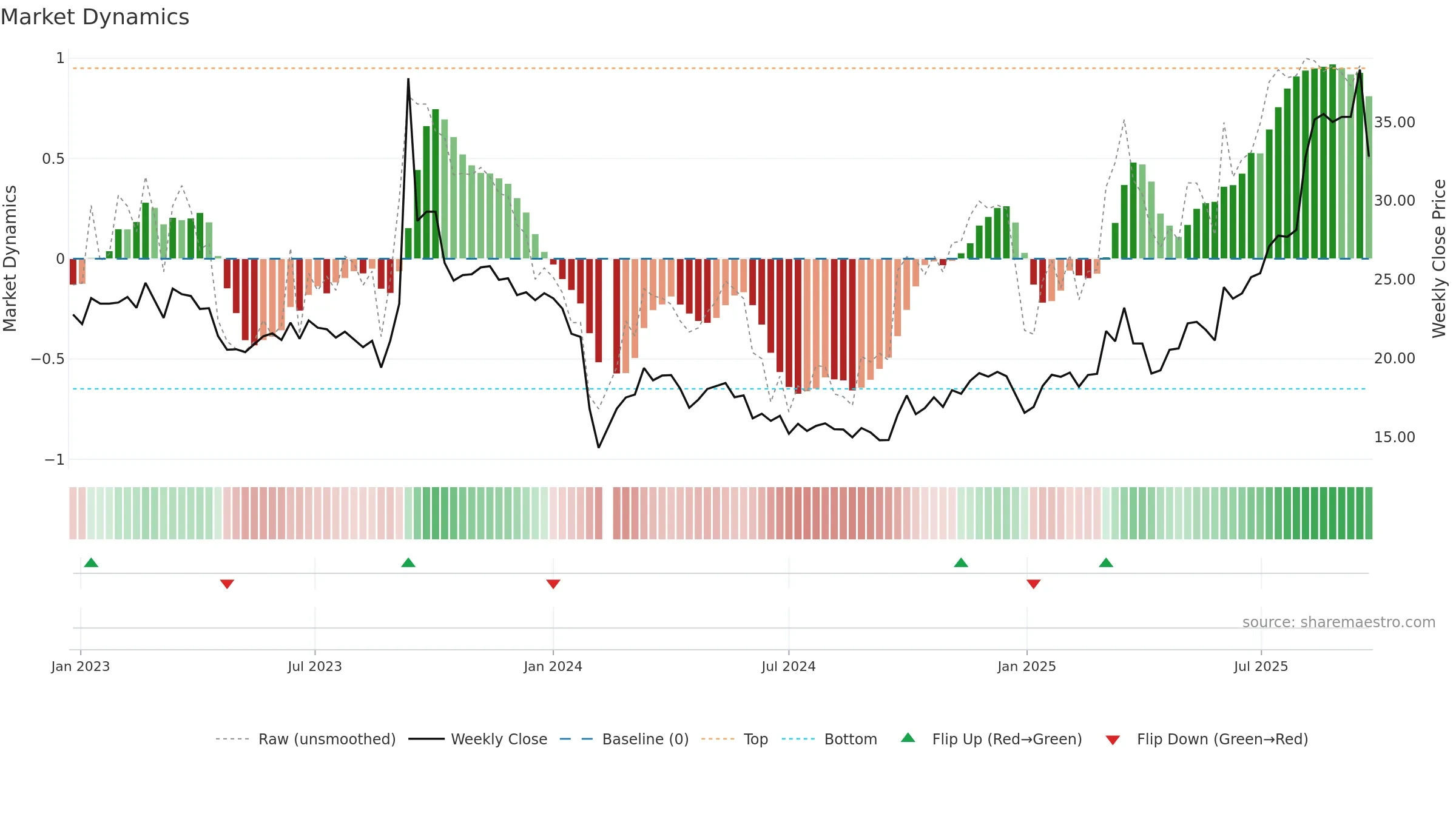The height and width of the screenshot is (819, 1456).
Task: Click the Weekly Close Price axis title
Action: point(1439,258)
